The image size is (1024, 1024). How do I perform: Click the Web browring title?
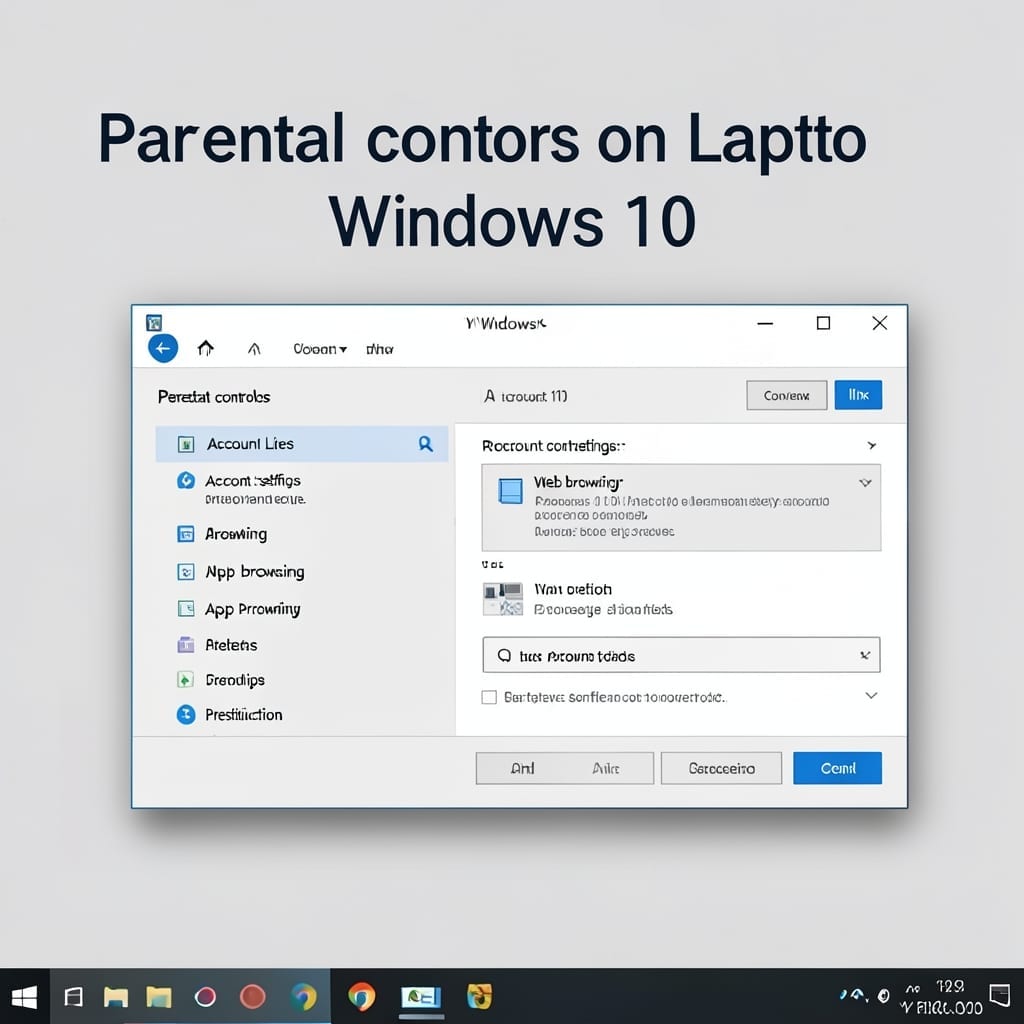pyautogui.click(x=578, y=482)
